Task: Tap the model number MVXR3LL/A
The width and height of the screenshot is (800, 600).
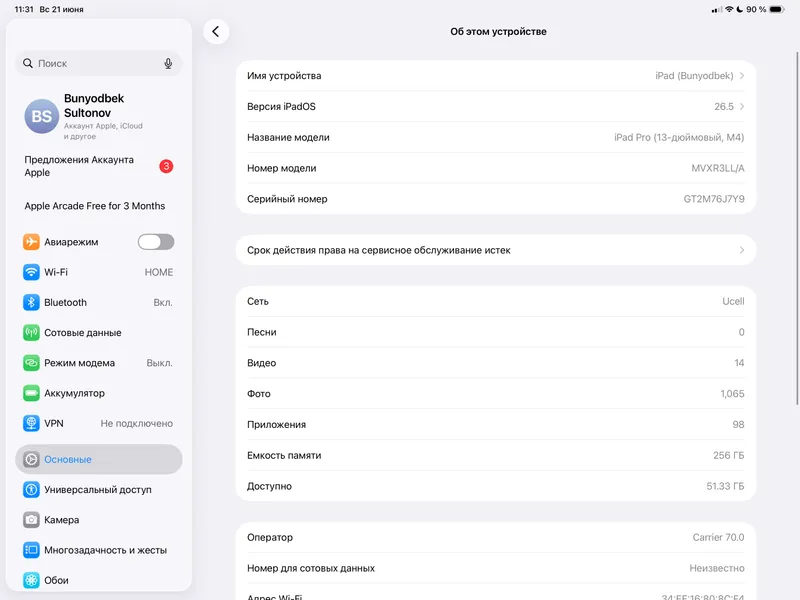Action: pos(717,168)
